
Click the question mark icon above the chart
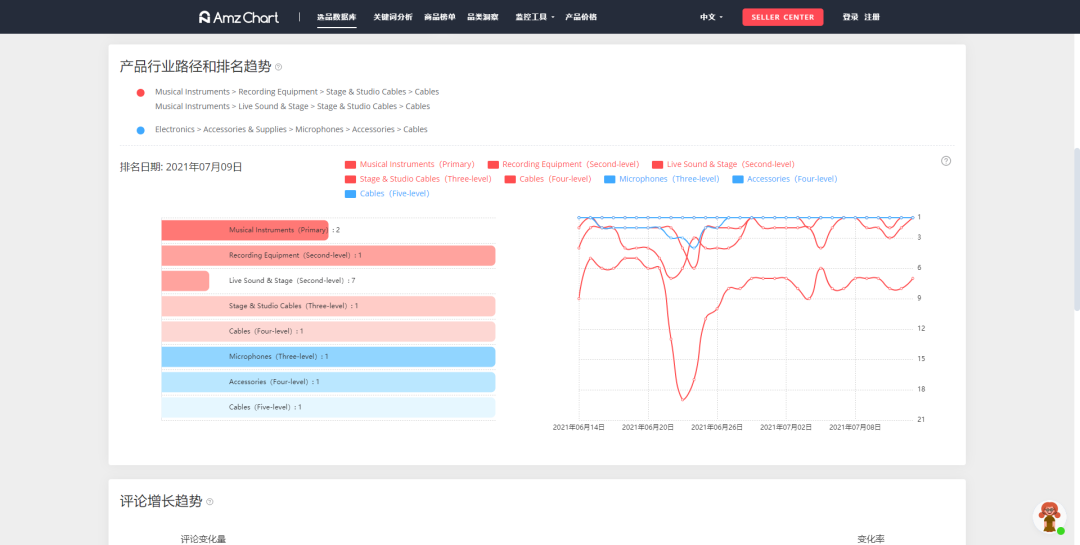[x=946, y=161]
